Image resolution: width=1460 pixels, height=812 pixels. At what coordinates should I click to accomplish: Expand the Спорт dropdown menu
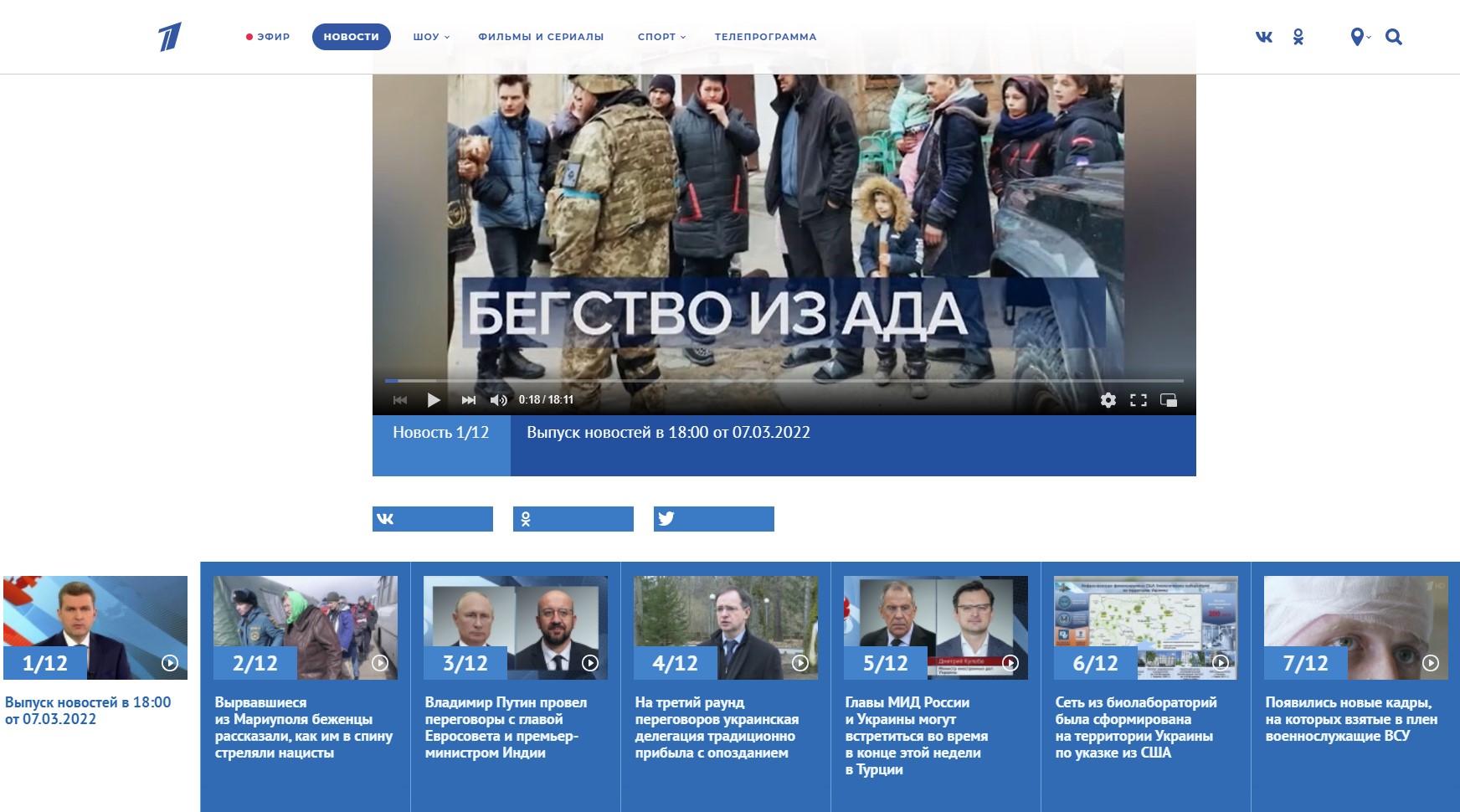(x=661, y=37)
